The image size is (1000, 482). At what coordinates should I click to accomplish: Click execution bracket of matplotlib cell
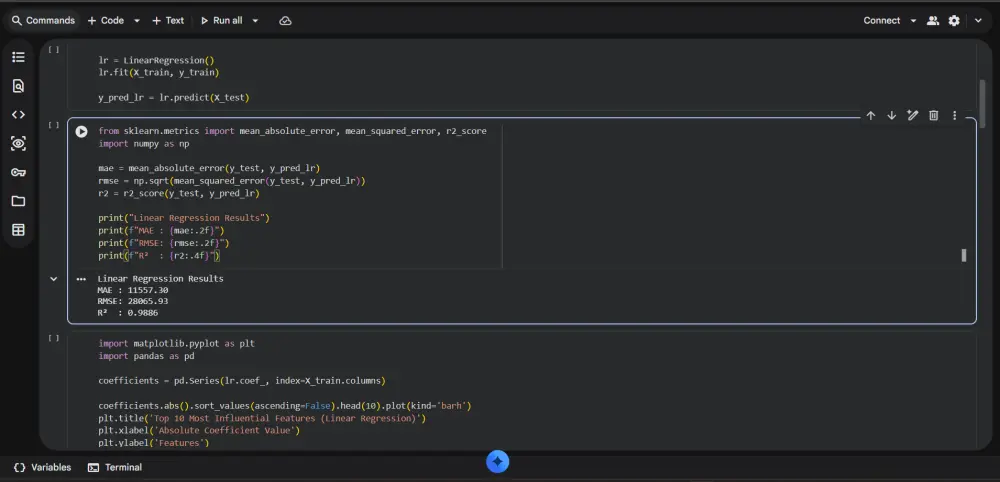tap(54, 338)
